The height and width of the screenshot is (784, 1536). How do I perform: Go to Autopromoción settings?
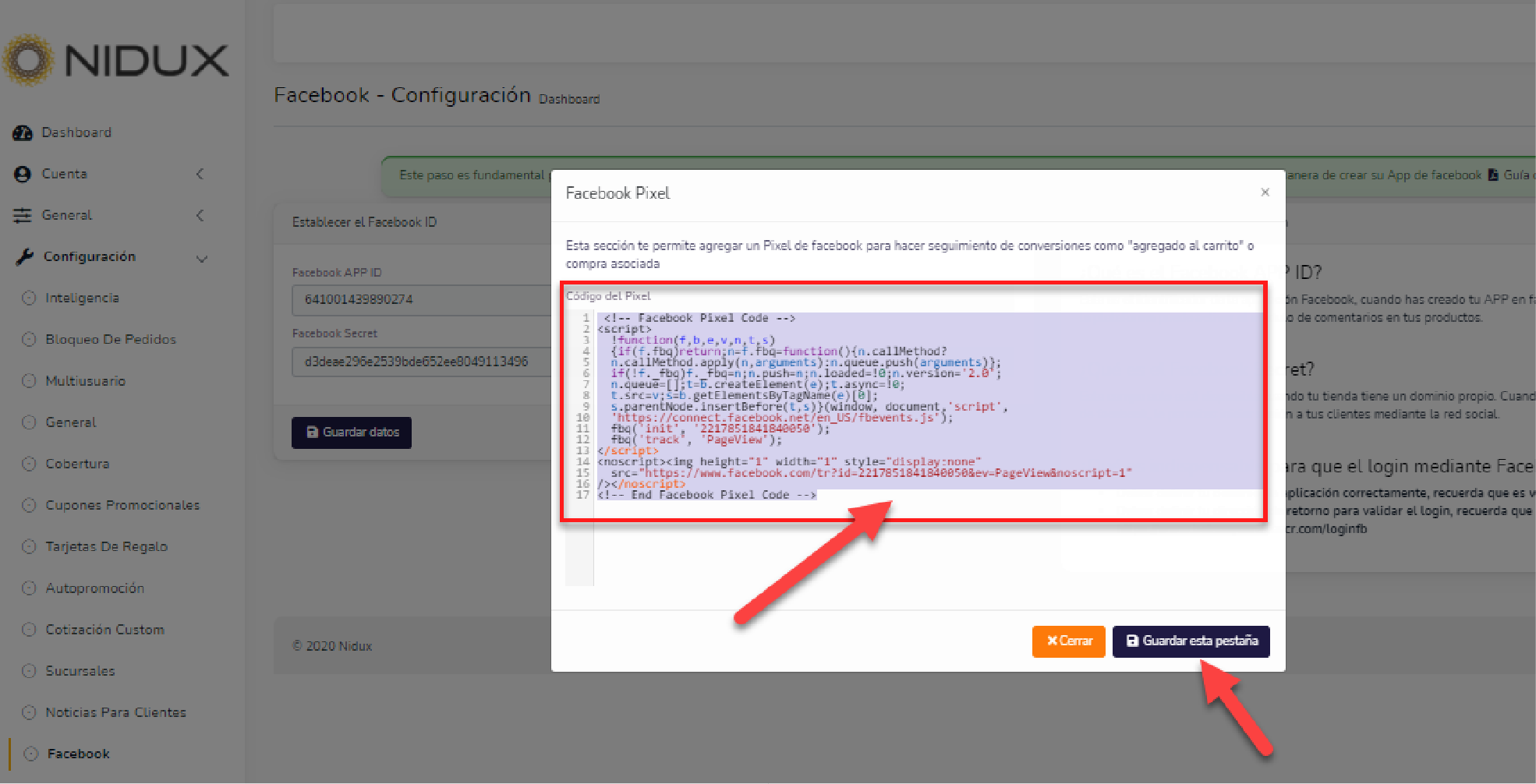tap(95, 588)
